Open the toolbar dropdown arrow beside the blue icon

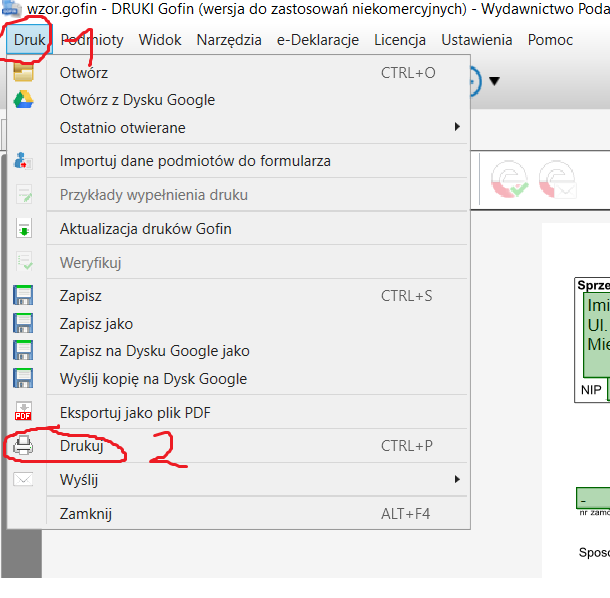pyautogui.click(x=493, y=81)
